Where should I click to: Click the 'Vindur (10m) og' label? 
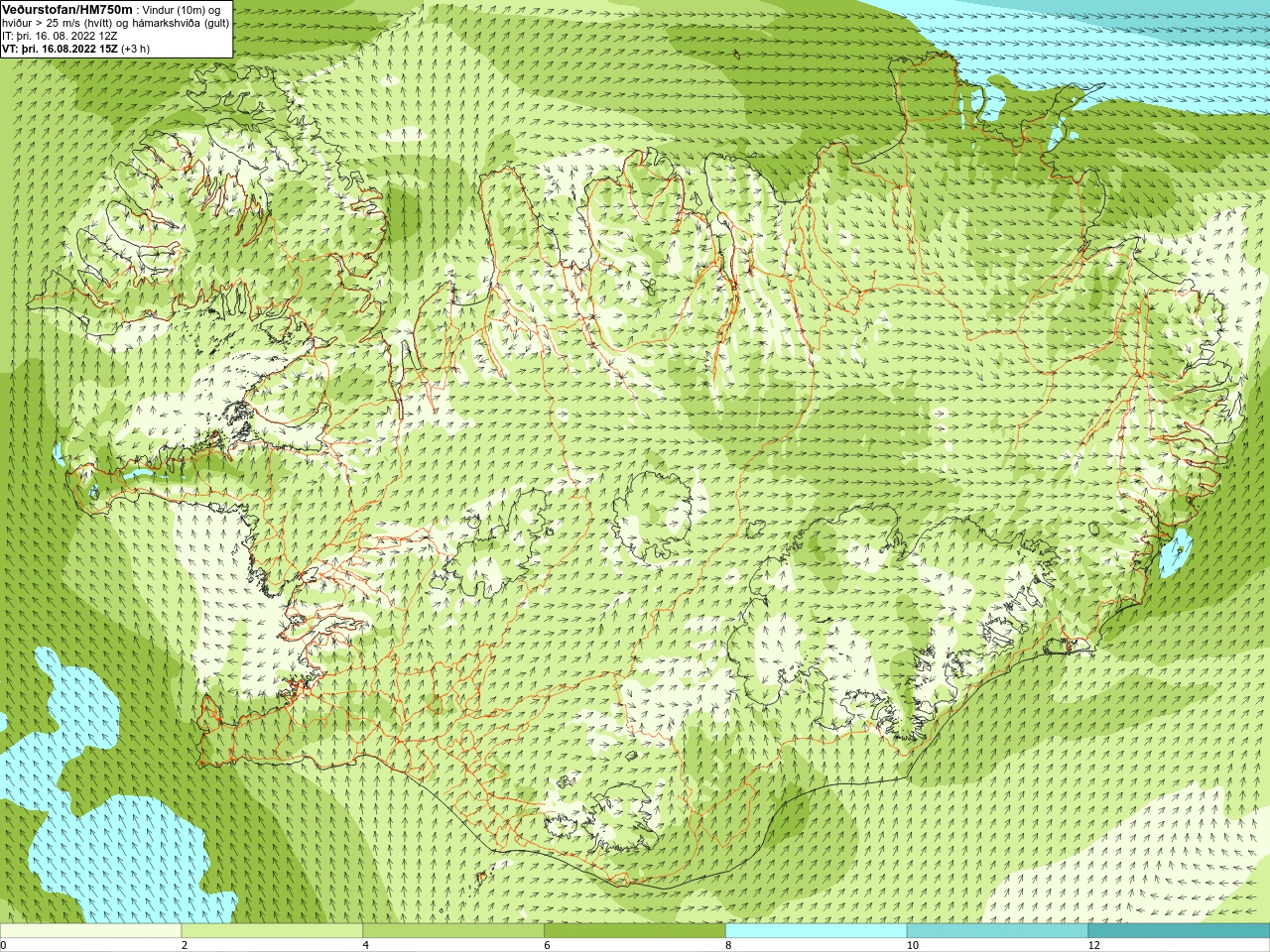(x=183, y=10)
